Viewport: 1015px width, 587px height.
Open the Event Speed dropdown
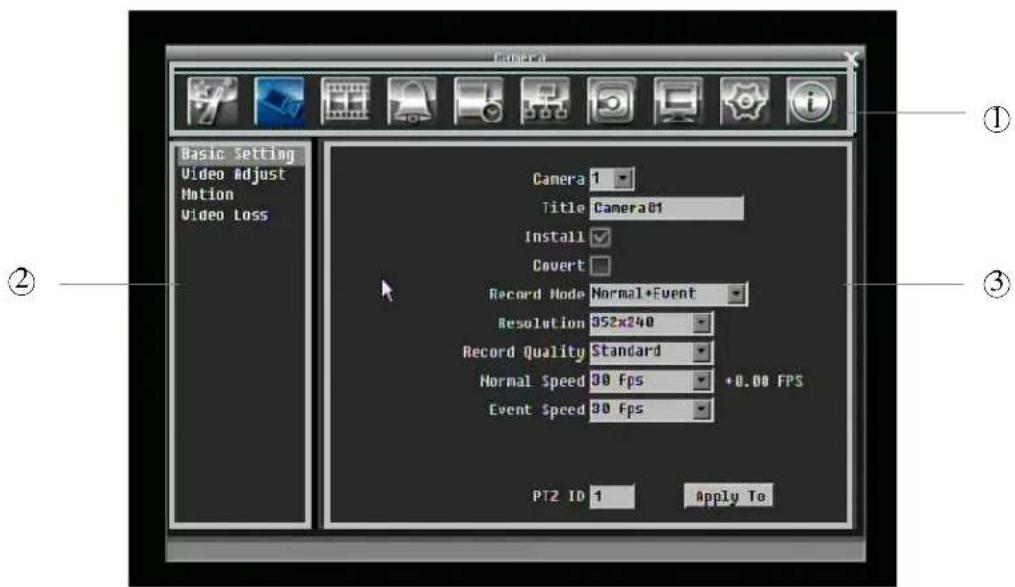tap(651, 410)
